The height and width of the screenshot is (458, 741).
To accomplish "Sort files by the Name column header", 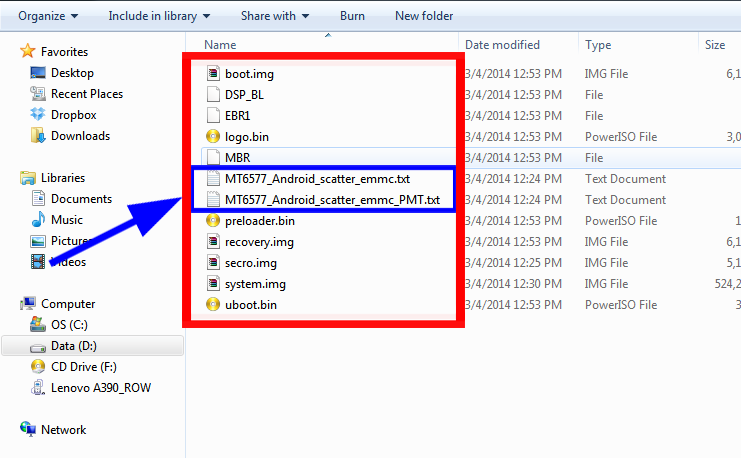I will pyautogui.click(x=220, y=45).
